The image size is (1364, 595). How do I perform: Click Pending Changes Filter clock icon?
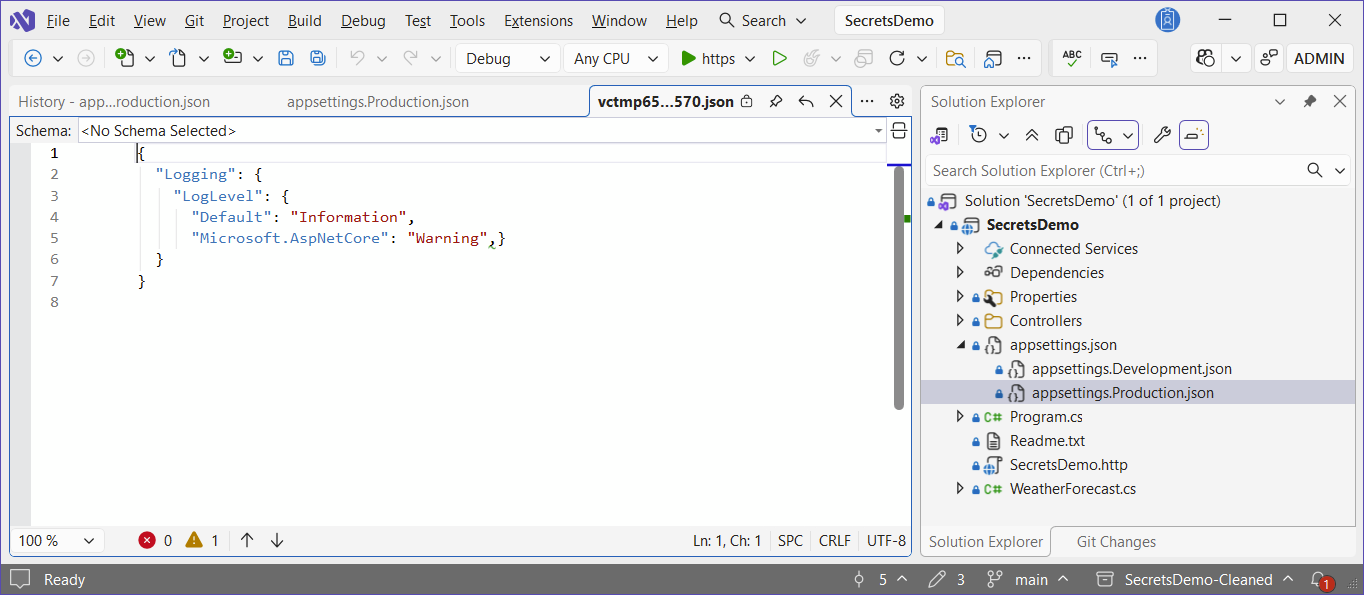978,135
